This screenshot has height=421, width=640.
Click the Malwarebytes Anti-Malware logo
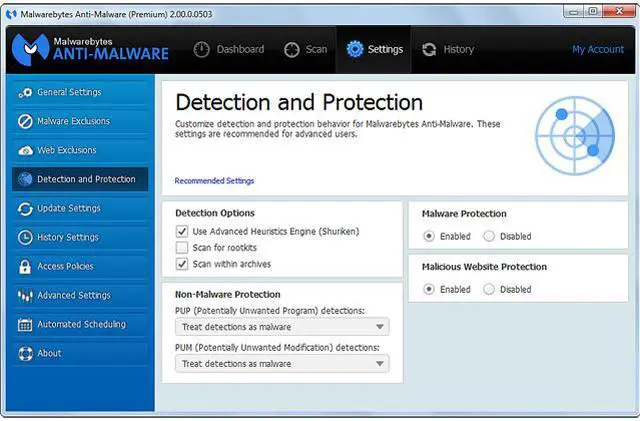coord(90,49)
